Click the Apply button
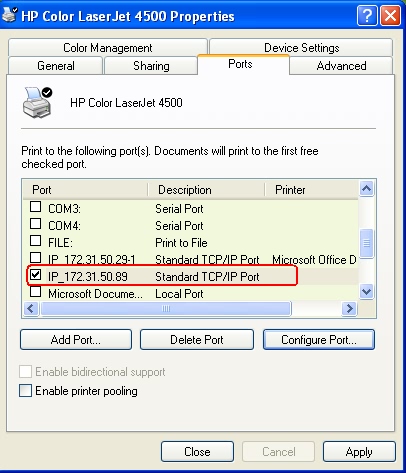Screen dimensions: 406x473 pyautogui.click(x=359, y=452)
